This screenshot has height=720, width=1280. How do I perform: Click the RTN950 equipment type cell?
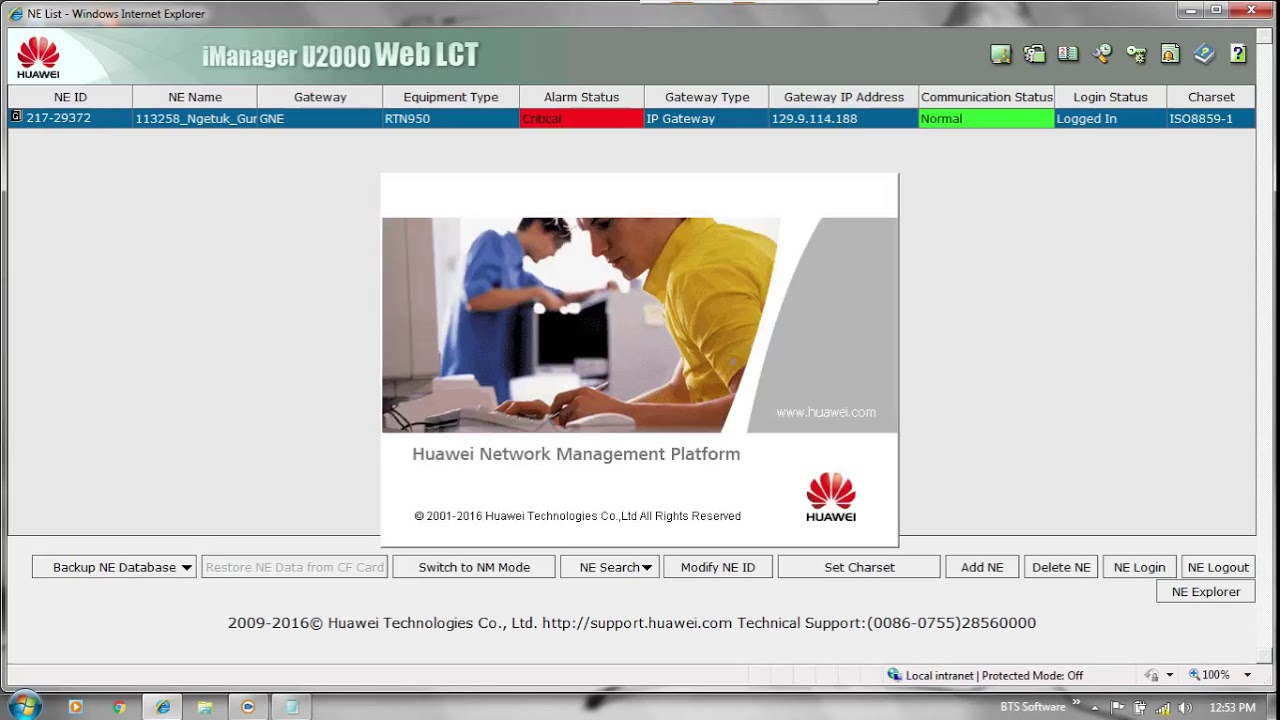point(451,118)
